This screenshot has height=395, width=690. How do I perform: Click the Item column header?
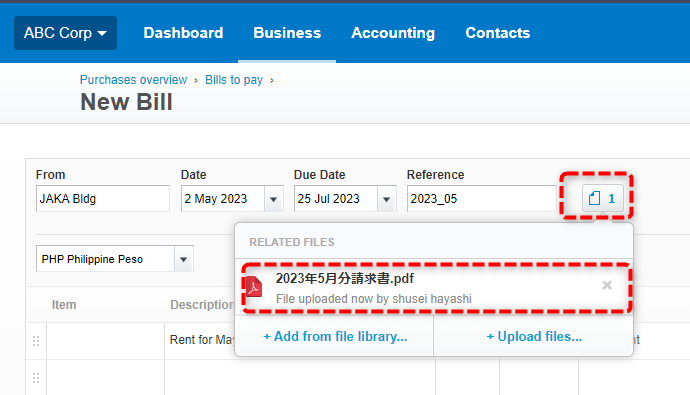pos(64,304)
